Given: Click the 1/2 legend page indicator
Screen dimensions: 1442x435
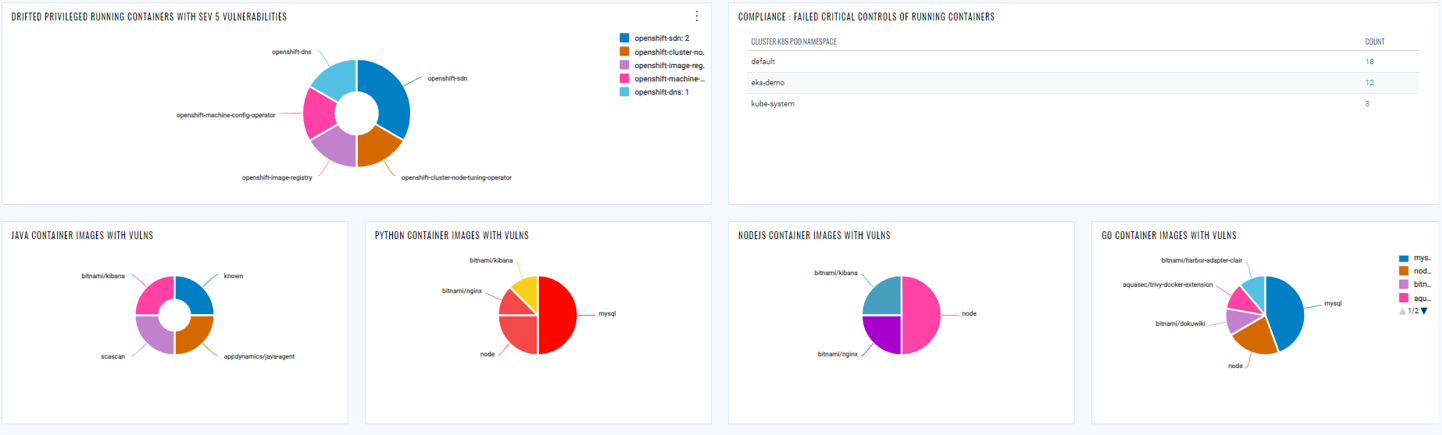Looking at the screenshot, I should pyautogui.click(x=1413, y=312).
